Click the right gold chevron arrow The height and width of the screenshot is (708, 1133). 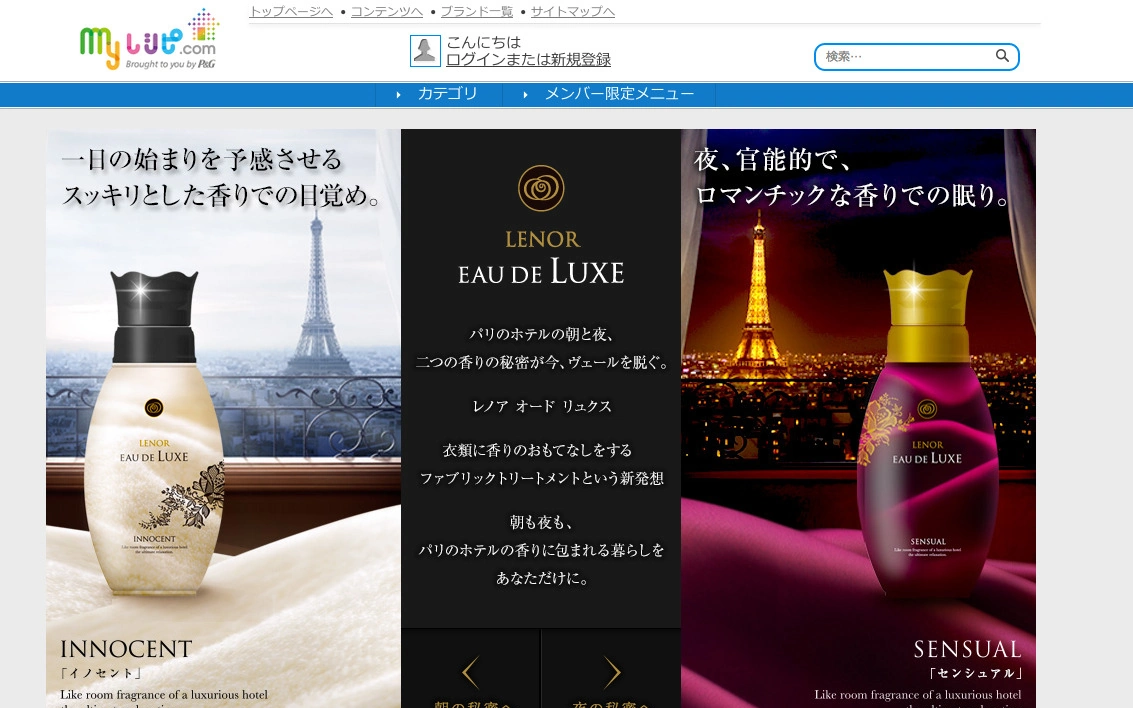611,672
